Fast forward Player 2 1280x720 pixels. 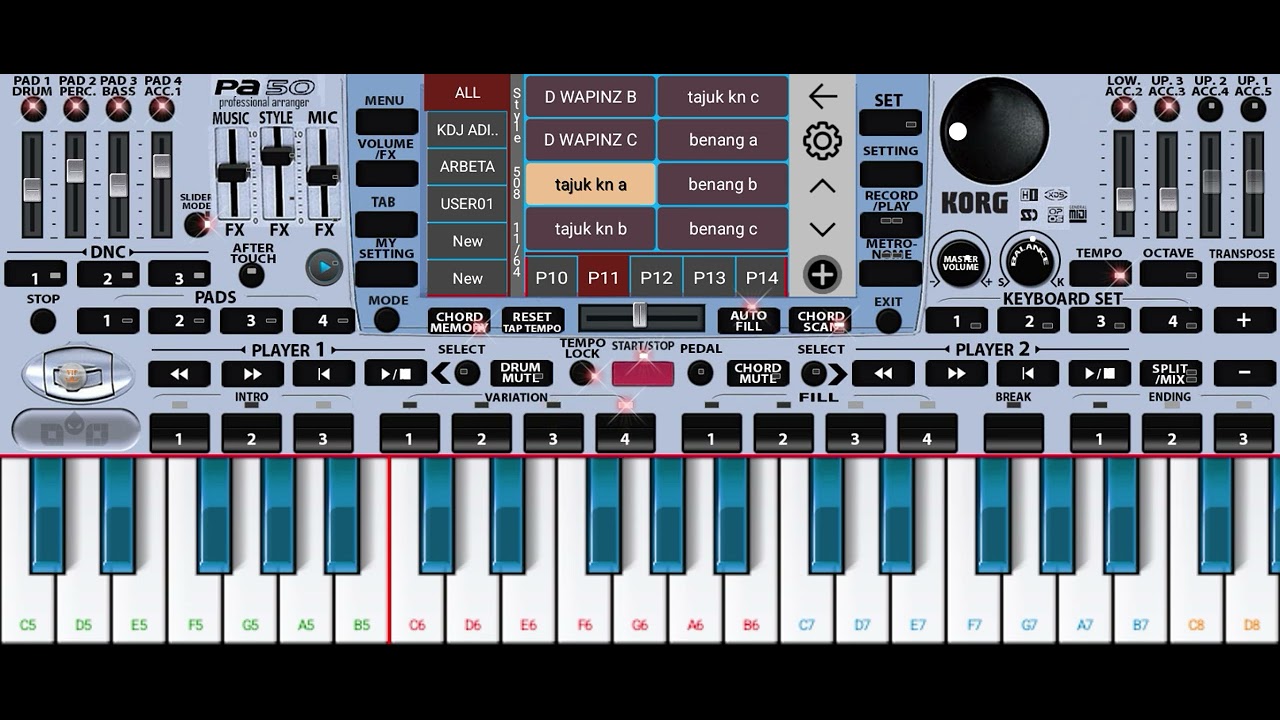[x=956, y=374]
